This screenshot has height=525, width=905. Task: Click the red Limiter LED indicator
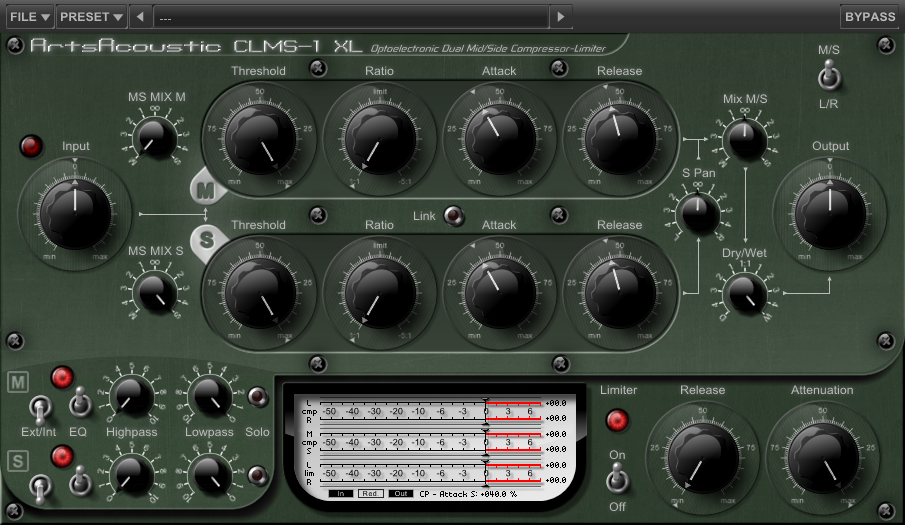click(x=617, y=419)
